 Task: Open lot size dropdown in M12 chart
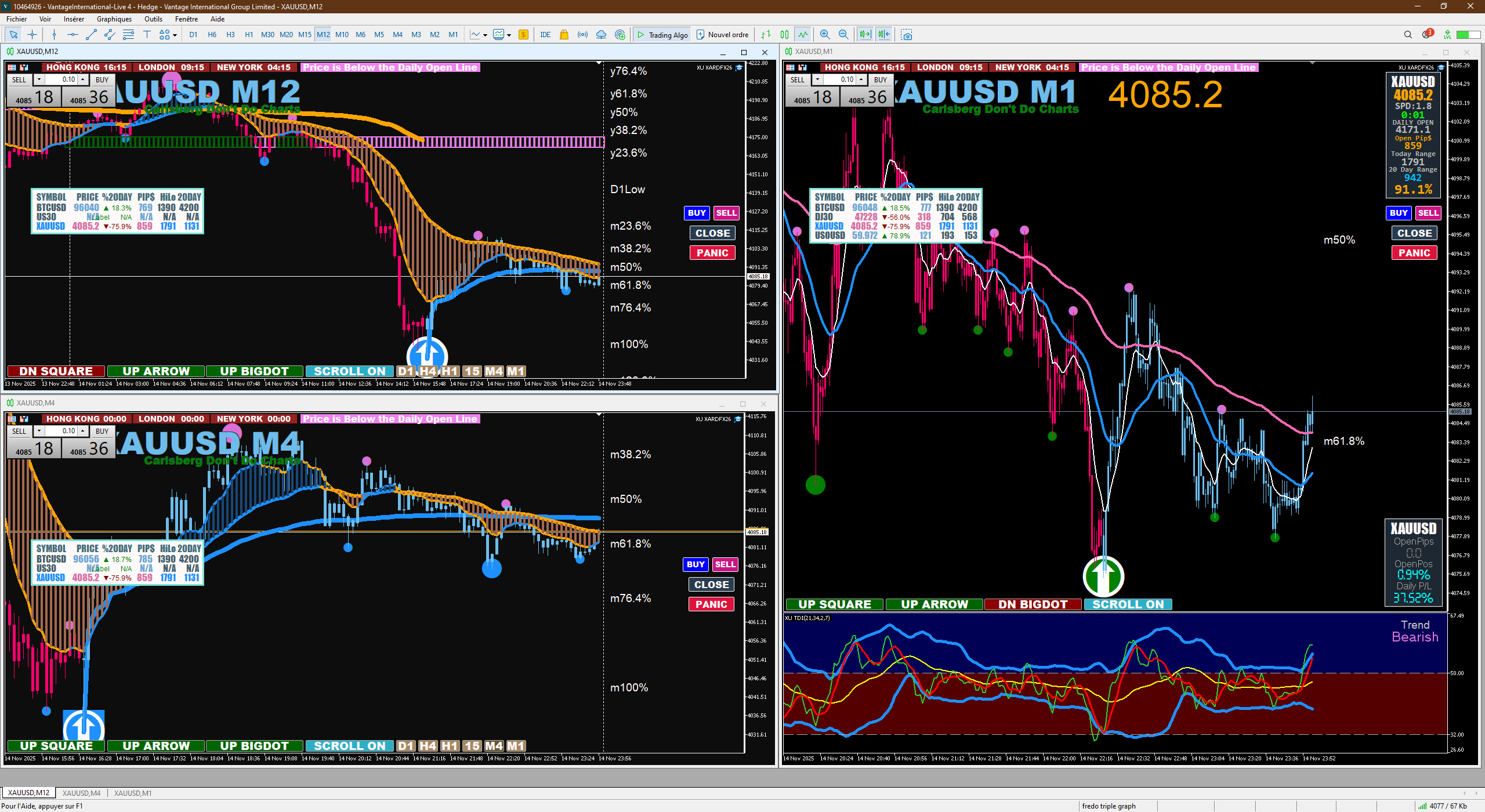pos(39,79)
